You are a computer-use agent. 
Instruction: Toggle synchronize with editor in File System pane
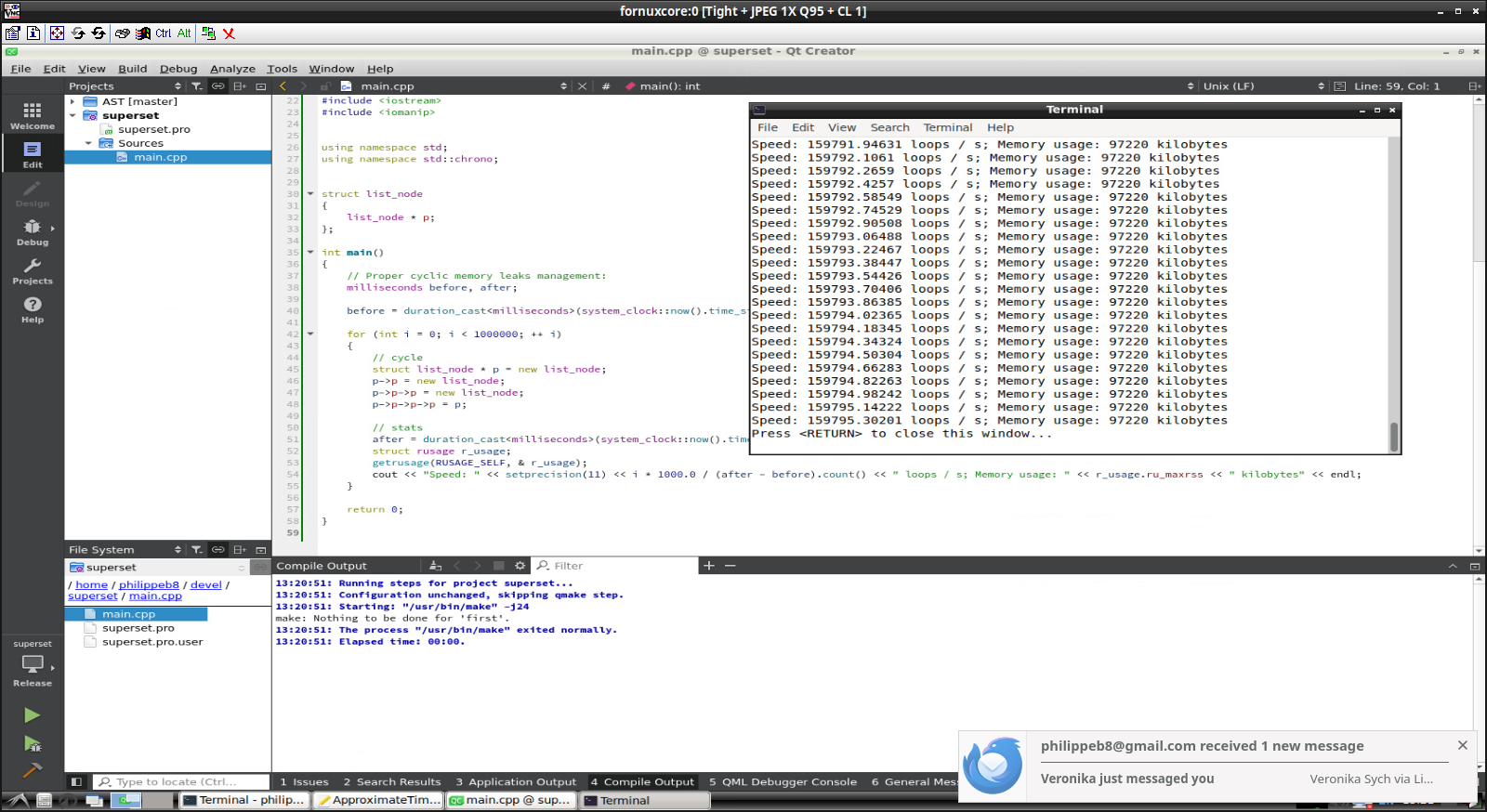218,550
